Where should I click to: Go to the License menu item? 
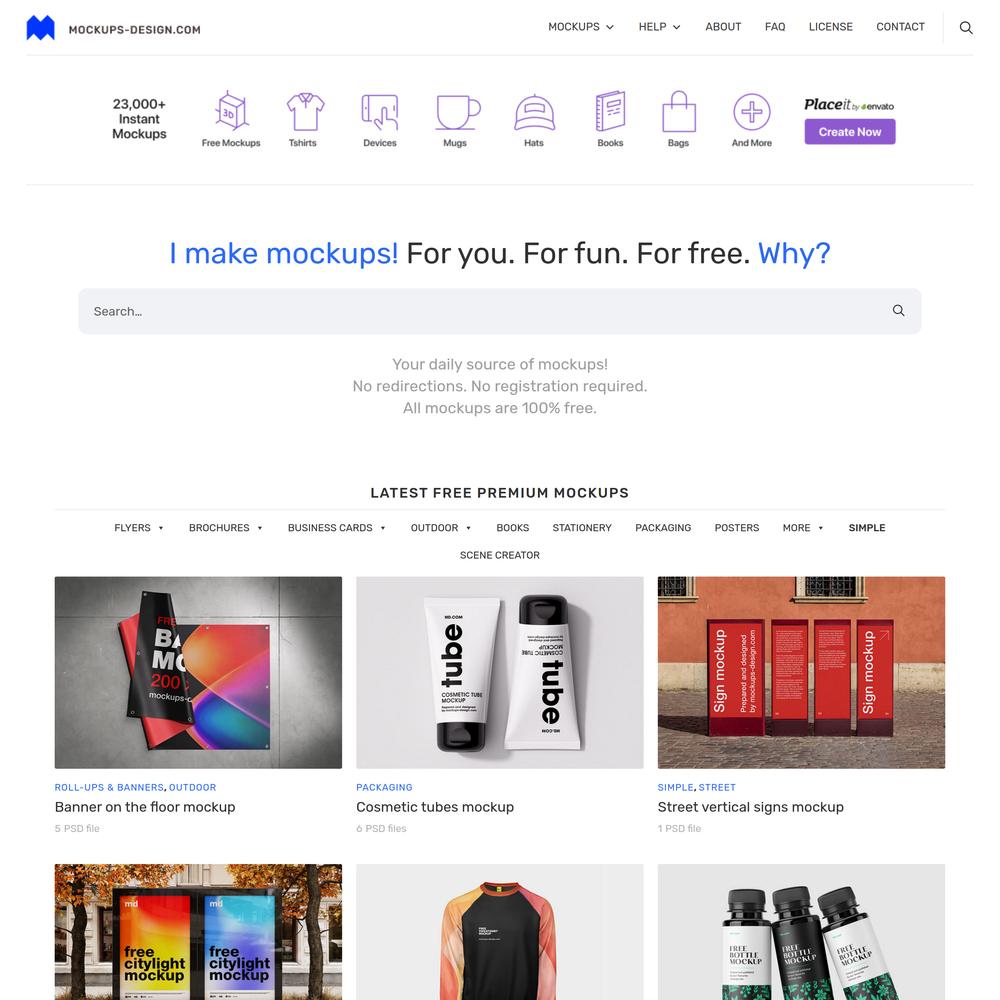(x=830, y=27)
